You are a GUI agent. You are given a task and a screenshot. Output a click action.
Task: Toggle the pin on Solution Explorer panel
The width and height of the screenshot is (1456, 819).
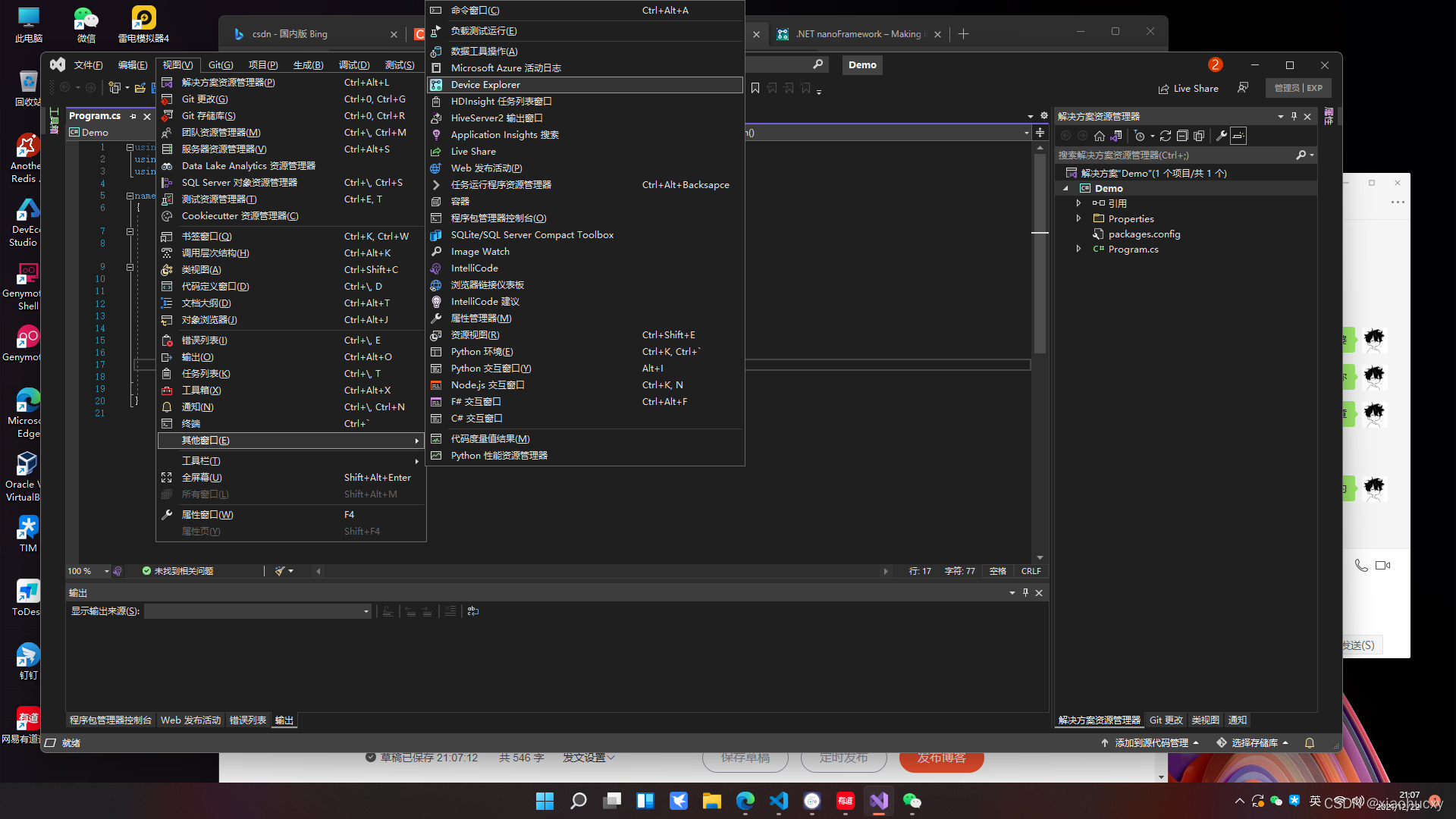(x=1294, y=116)
